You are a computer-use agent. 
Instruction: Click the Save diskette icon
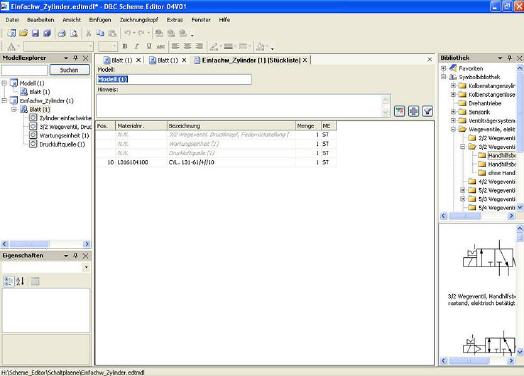[x=35, y=33]
